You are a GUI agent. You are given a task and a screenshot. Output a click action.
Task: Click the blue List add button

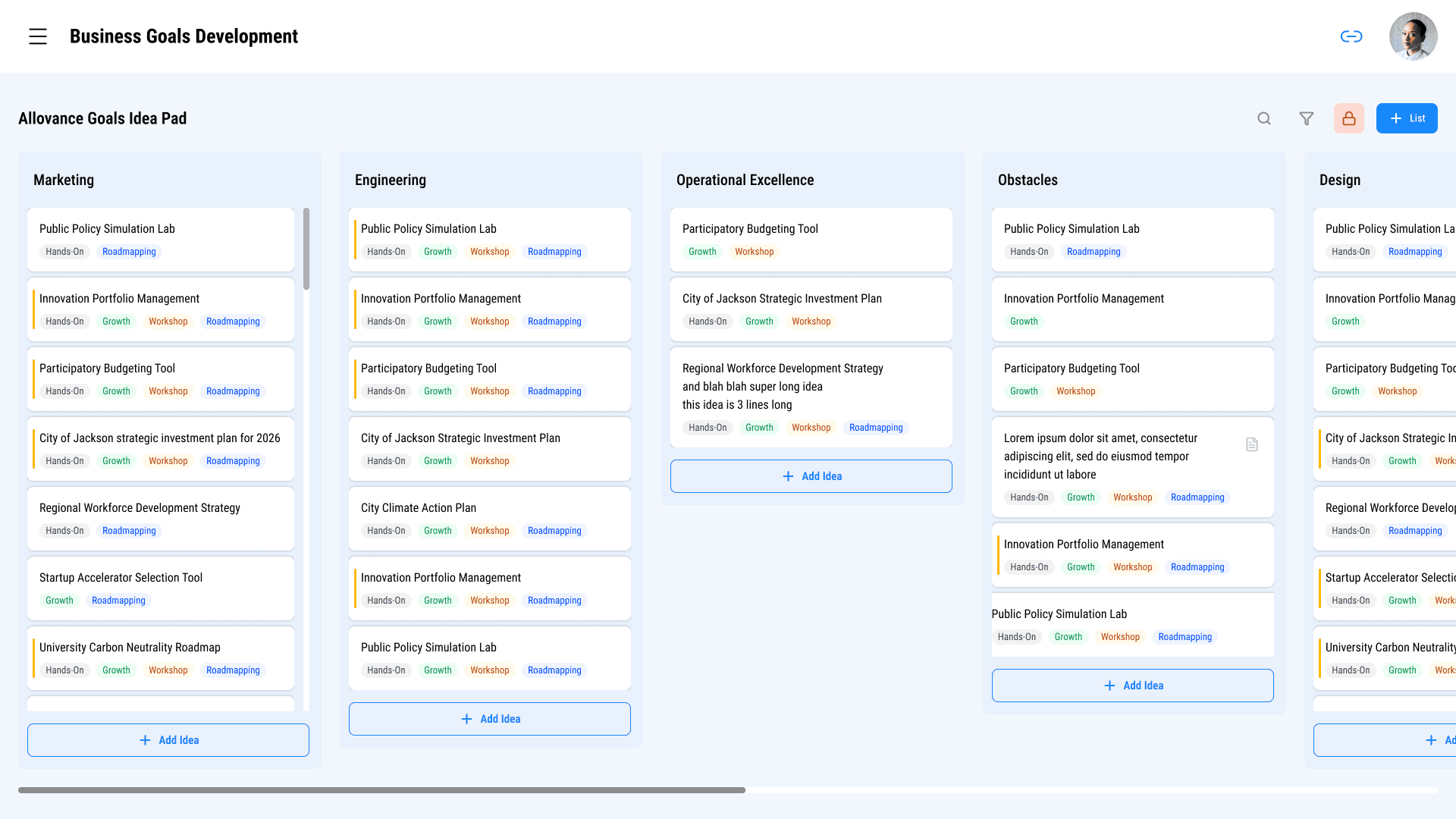tap(1406, 118)
